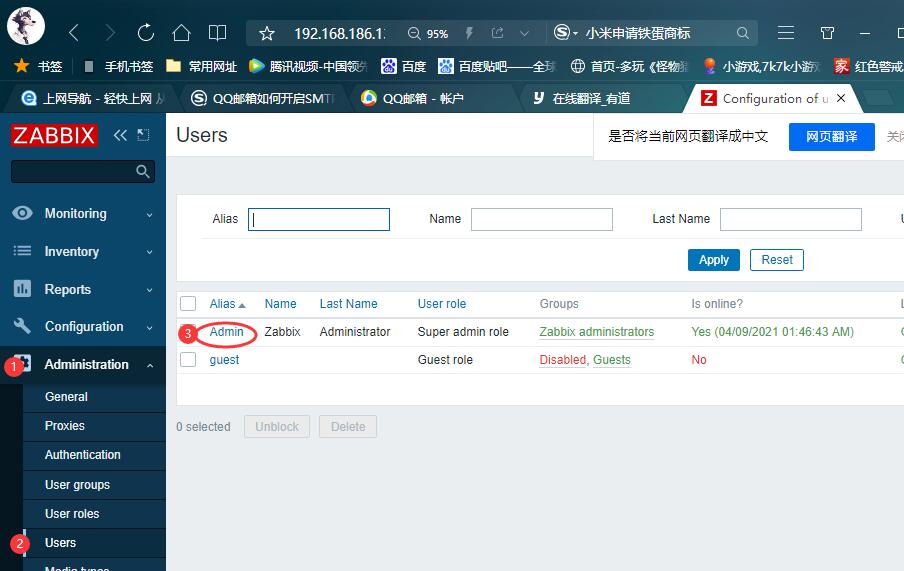Click the Name filter input field

coord(541,219)
